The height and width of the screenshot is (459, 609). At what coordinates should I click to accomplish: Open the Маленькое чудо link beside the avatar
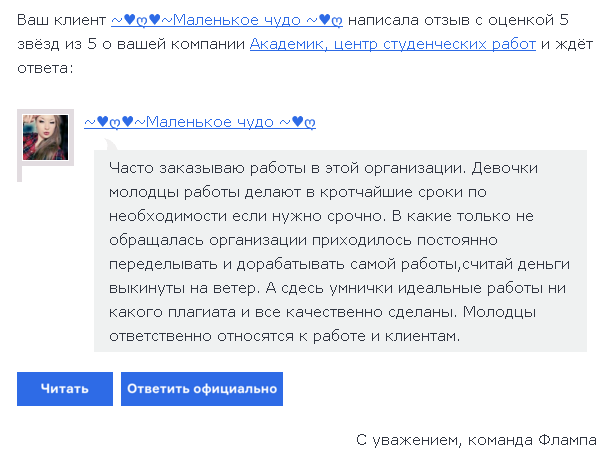coord(200,122)
